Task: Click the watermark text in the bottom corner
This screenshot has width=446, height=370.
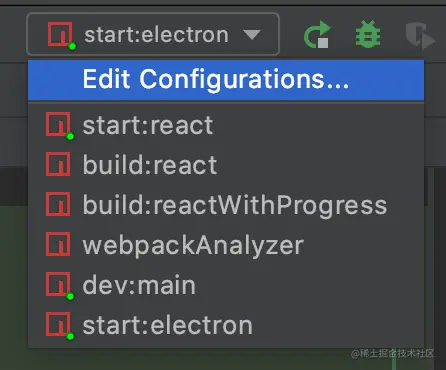Action: [393, 353]
